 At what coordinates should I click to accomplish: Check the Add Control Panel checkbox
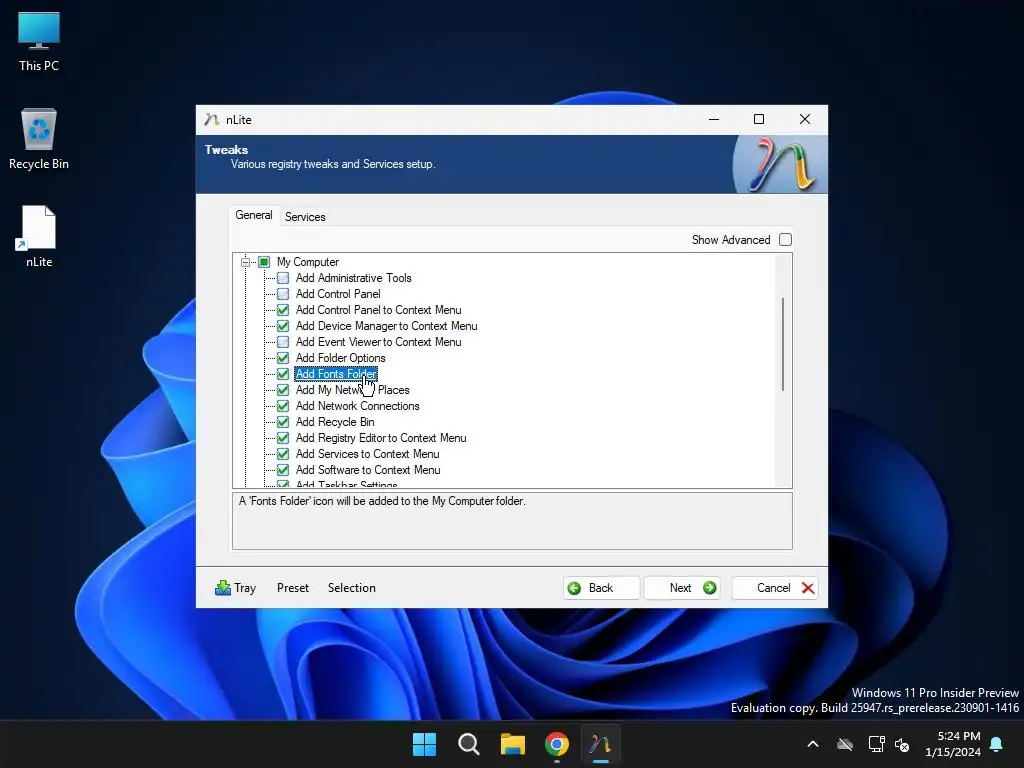pos(283,294)
